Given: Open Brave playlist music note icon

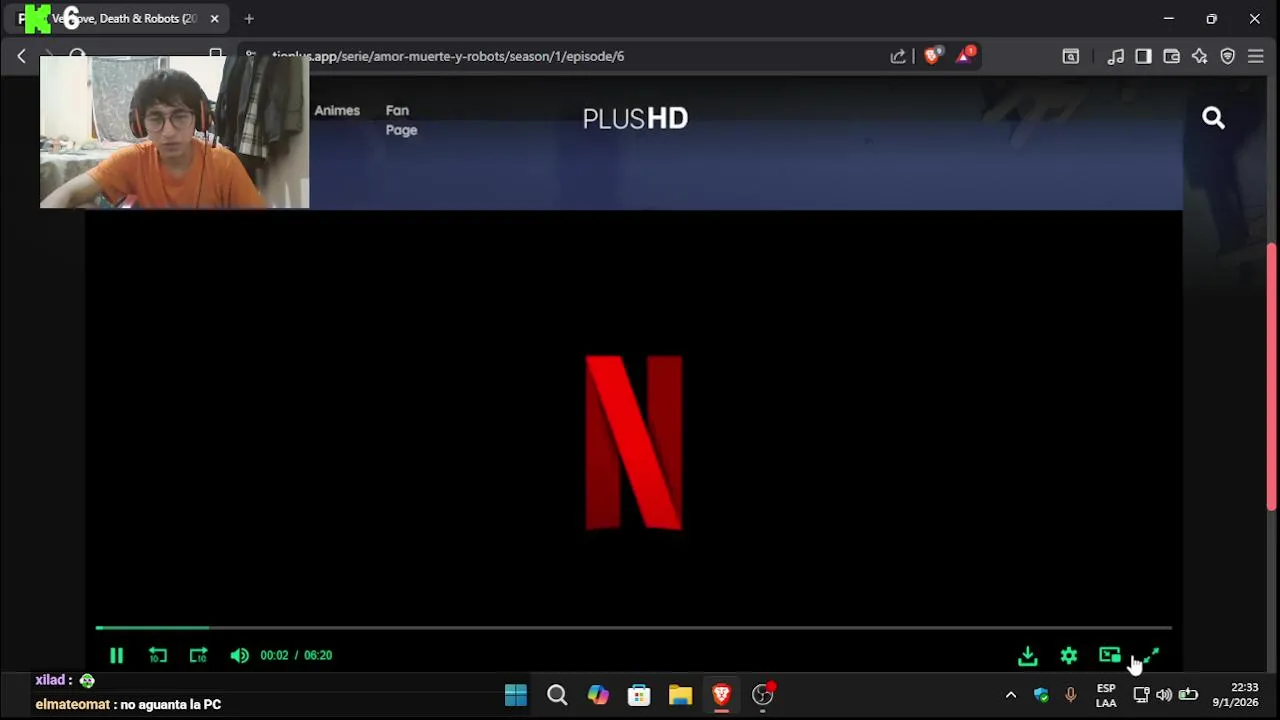Looking at the screenshot, I should 1116,56.
